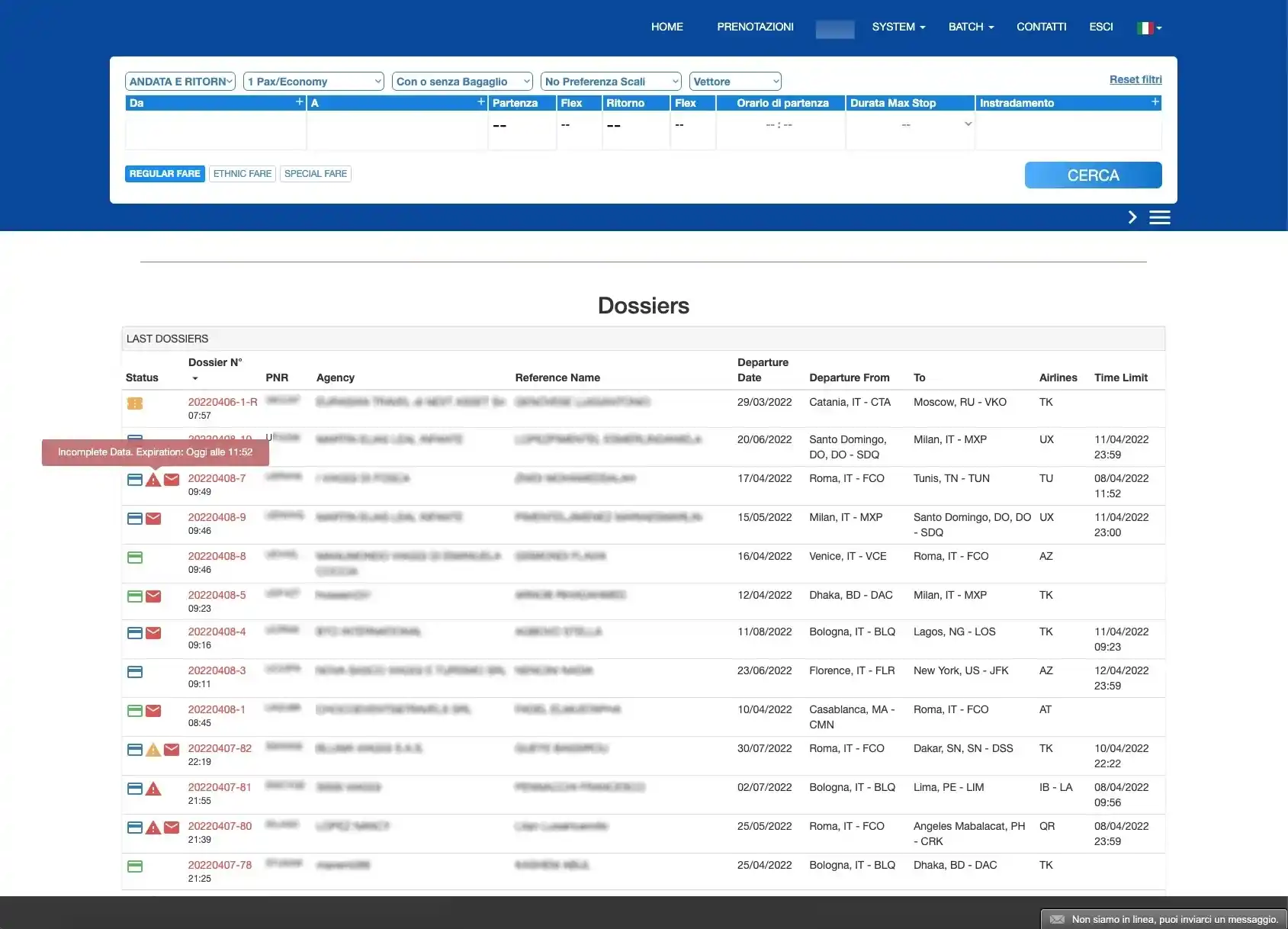
Task: Click the Reset filtri link
Action: pyautogui.click(x=1135, y=79)
